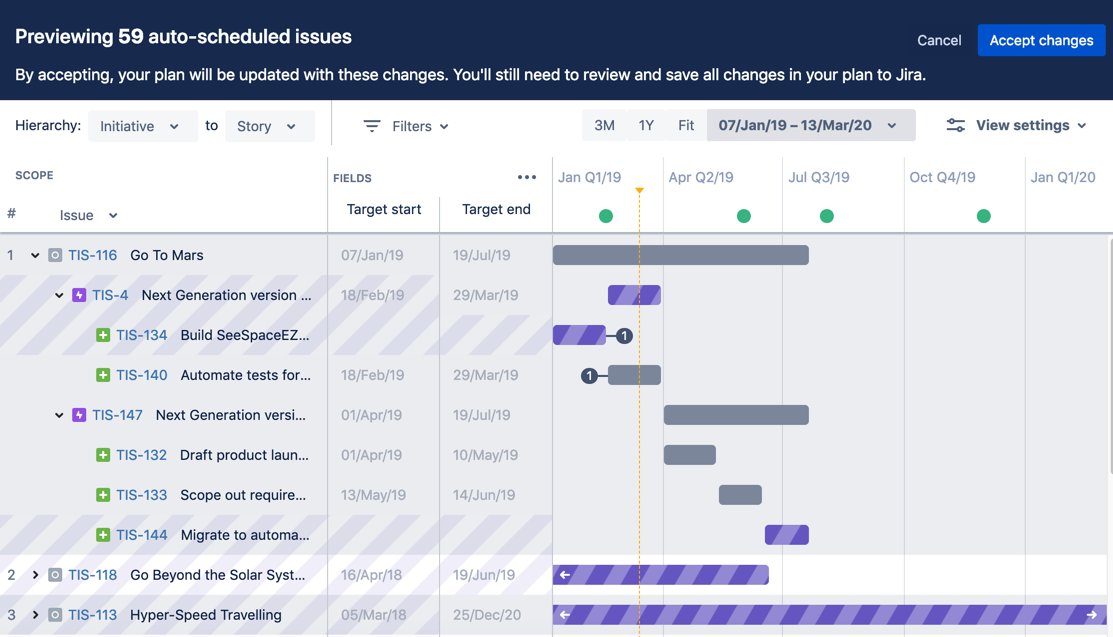
Task: Click the dependency badge on the TIS-134 bar
Action: (x=624, y=335)
